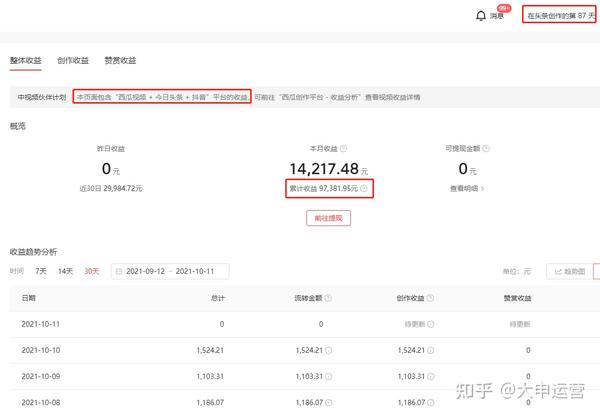The width and height of the screenshot is (600, 415).
Task: Click the 累计收益 97,381.95元 text
Action: (324, 188)
